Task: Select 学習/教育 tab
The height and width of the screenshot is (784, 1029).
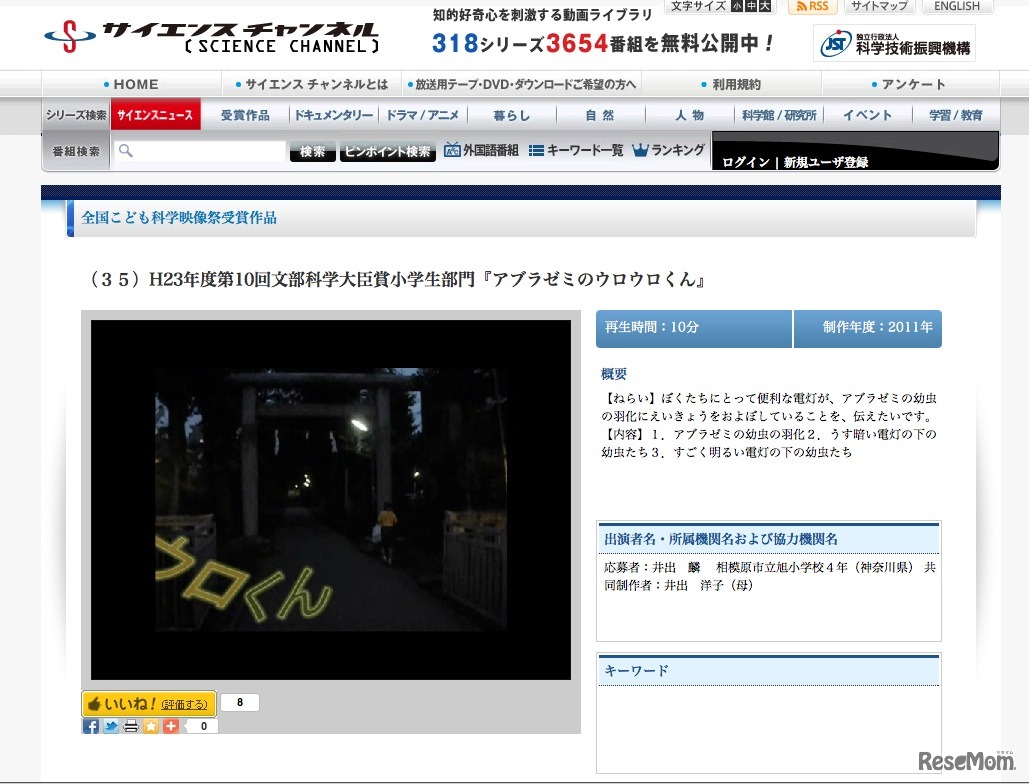Action: pos(956,115)
